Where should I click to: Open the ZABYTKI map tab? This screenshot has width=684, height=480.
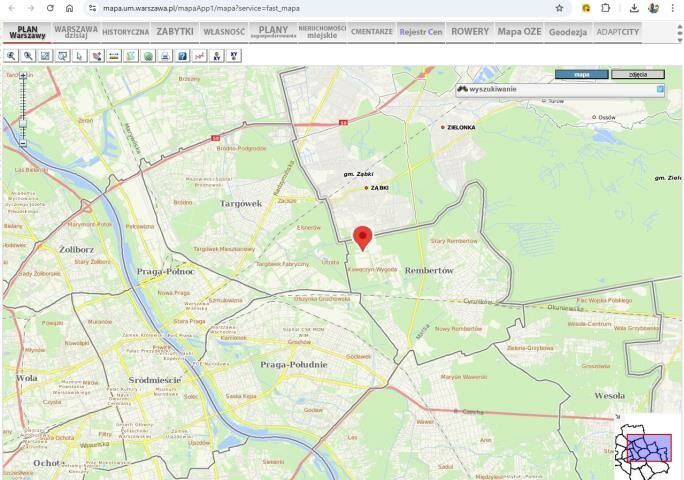[x=175, y=31]
